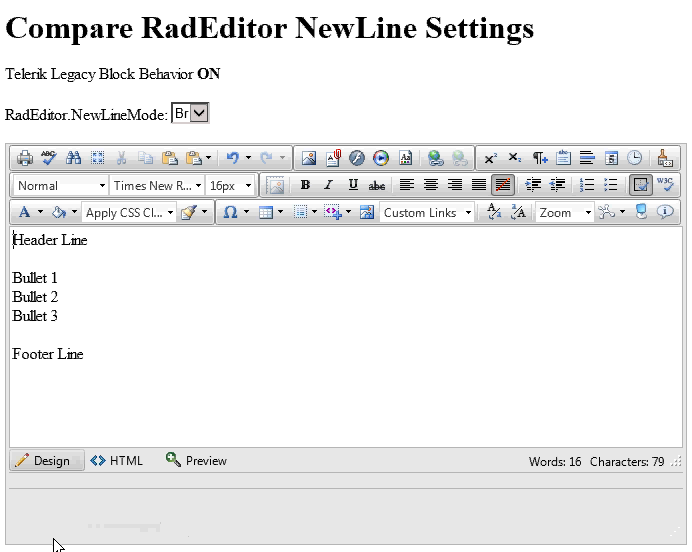Toggle Align Right
Image resolution: width=692 pixels, height=552 pixels.
point(455,185)
